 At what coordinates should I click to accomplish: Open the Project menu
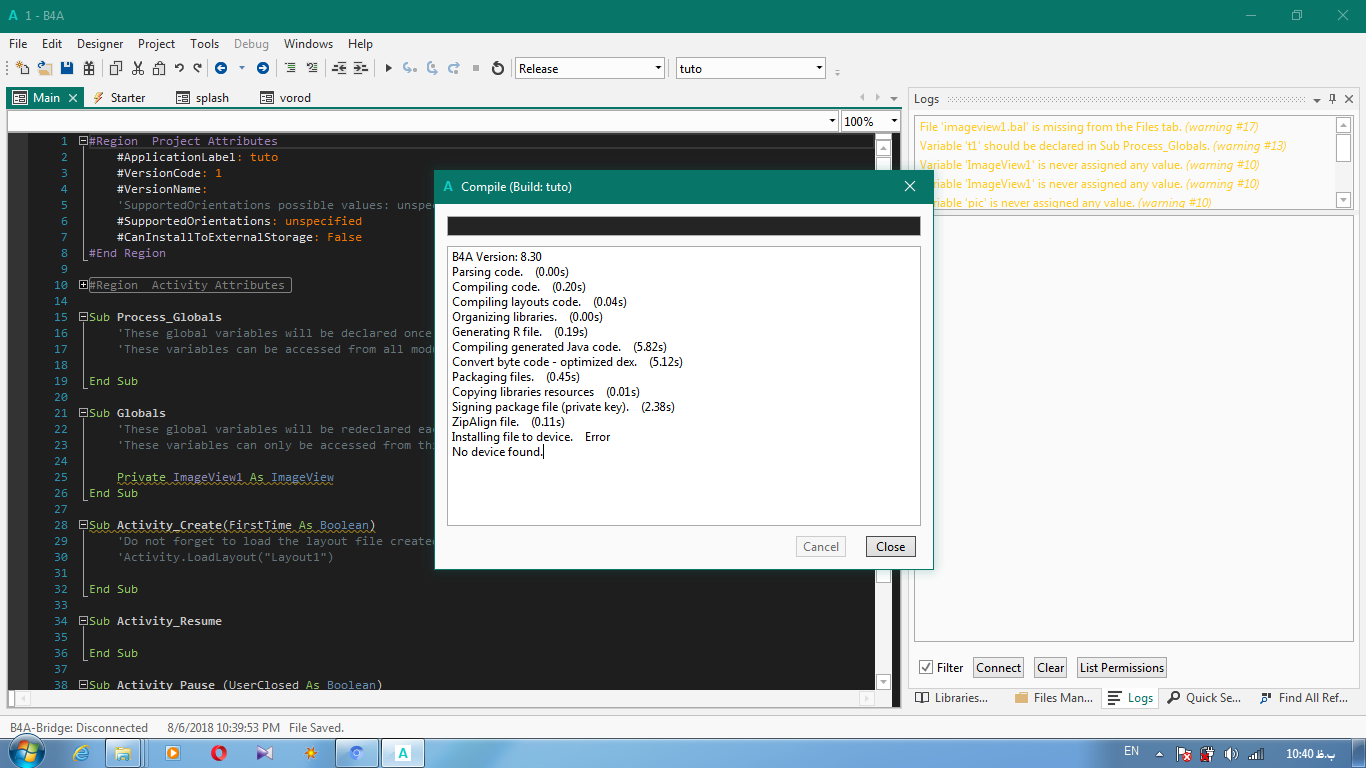point(156,44)
